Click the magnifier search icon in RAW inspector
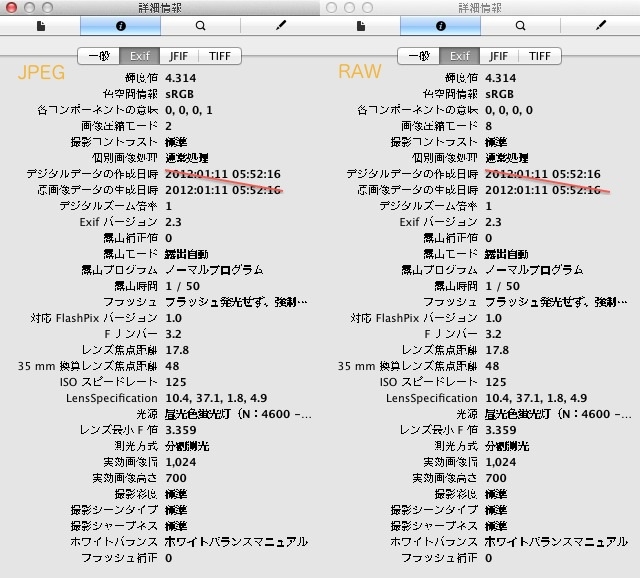This screenshot has width=640, height=578. [x=520, y=26]
